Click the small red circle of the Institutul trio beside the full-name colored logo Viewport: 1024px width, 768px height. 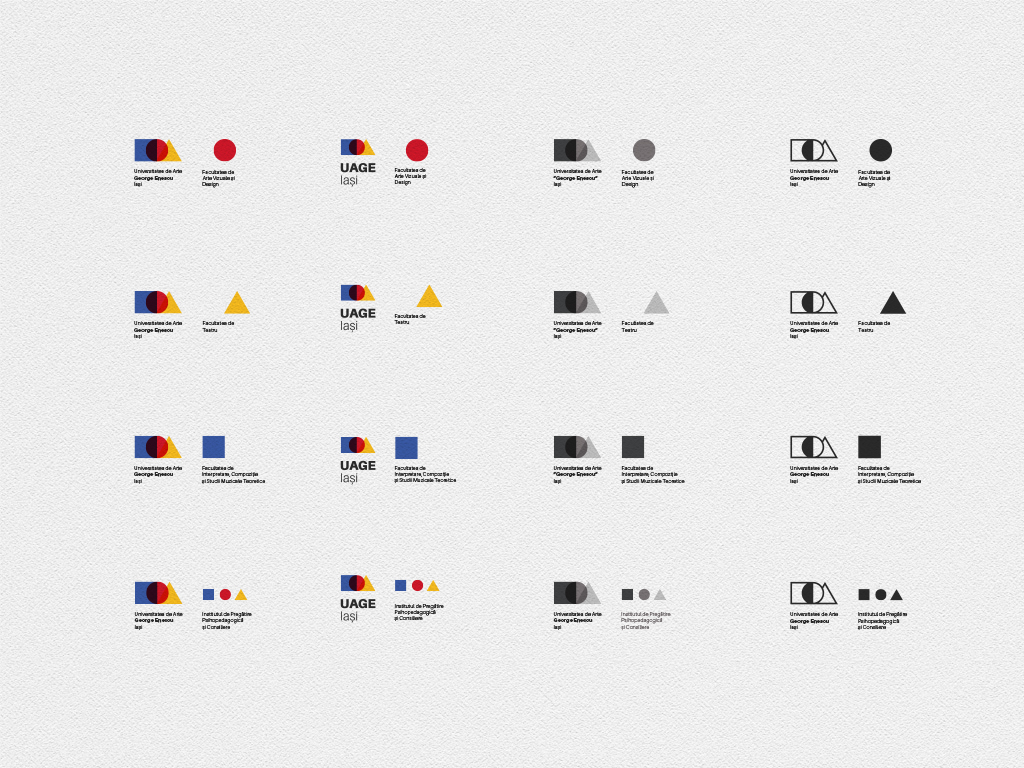(x=225, y=594)
